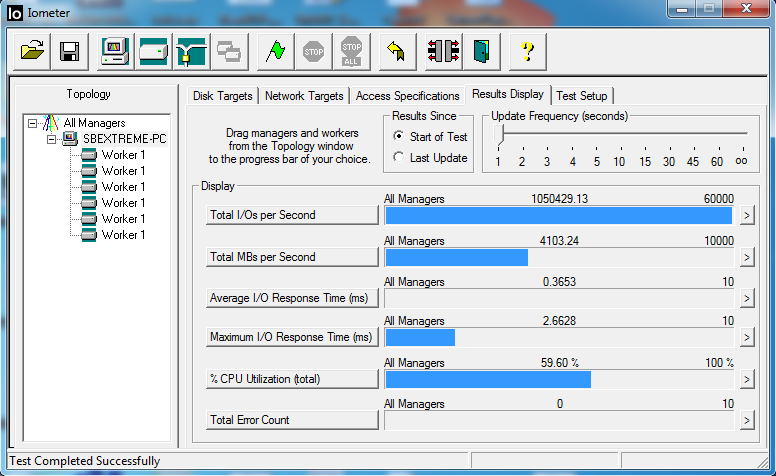Switch to the Disk Targets tab

pyautogui.click(x=223, y=96)
